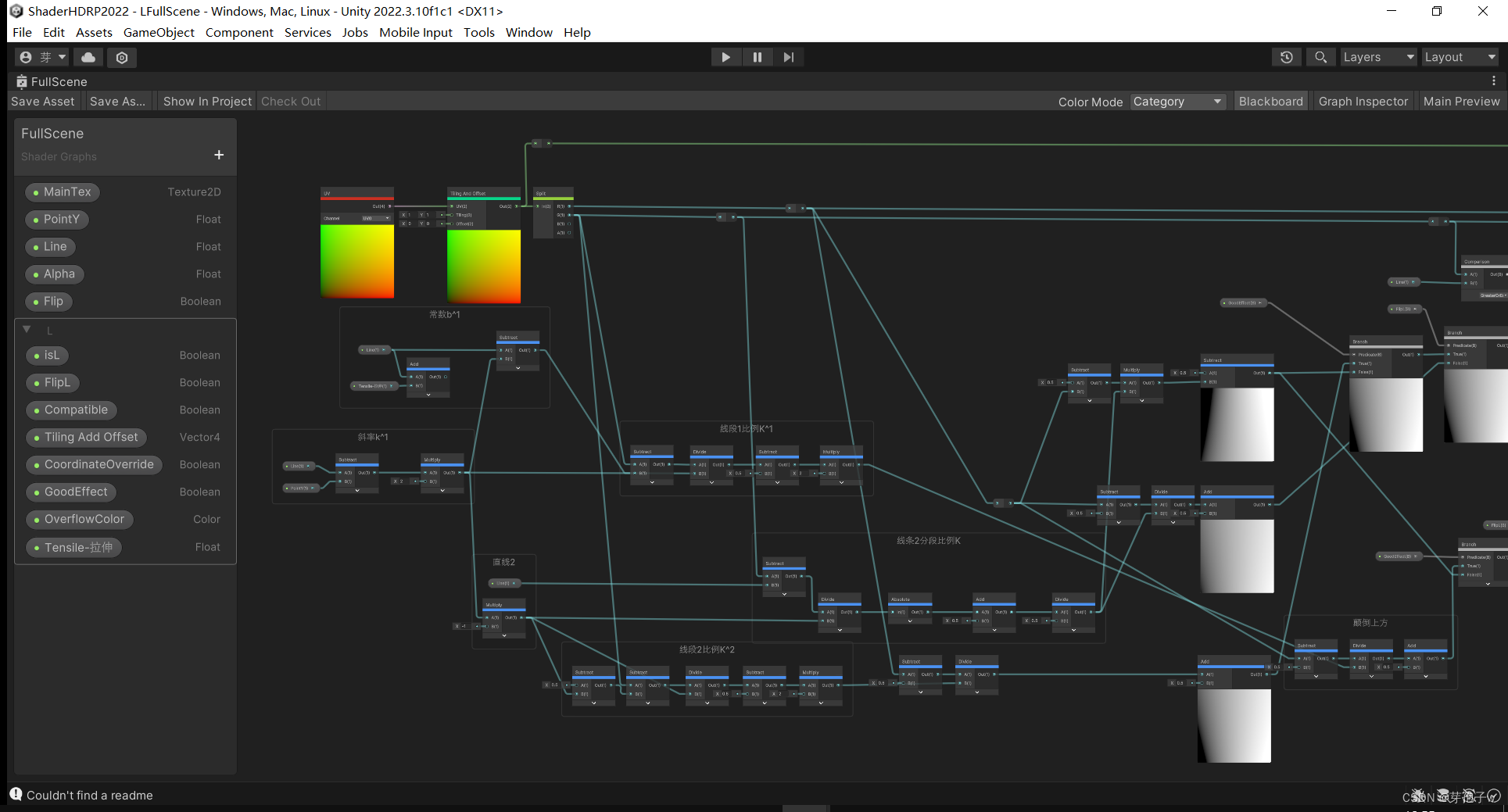
Task: Select the 斜率k^1 group title
Action: [x=373, y=437]
